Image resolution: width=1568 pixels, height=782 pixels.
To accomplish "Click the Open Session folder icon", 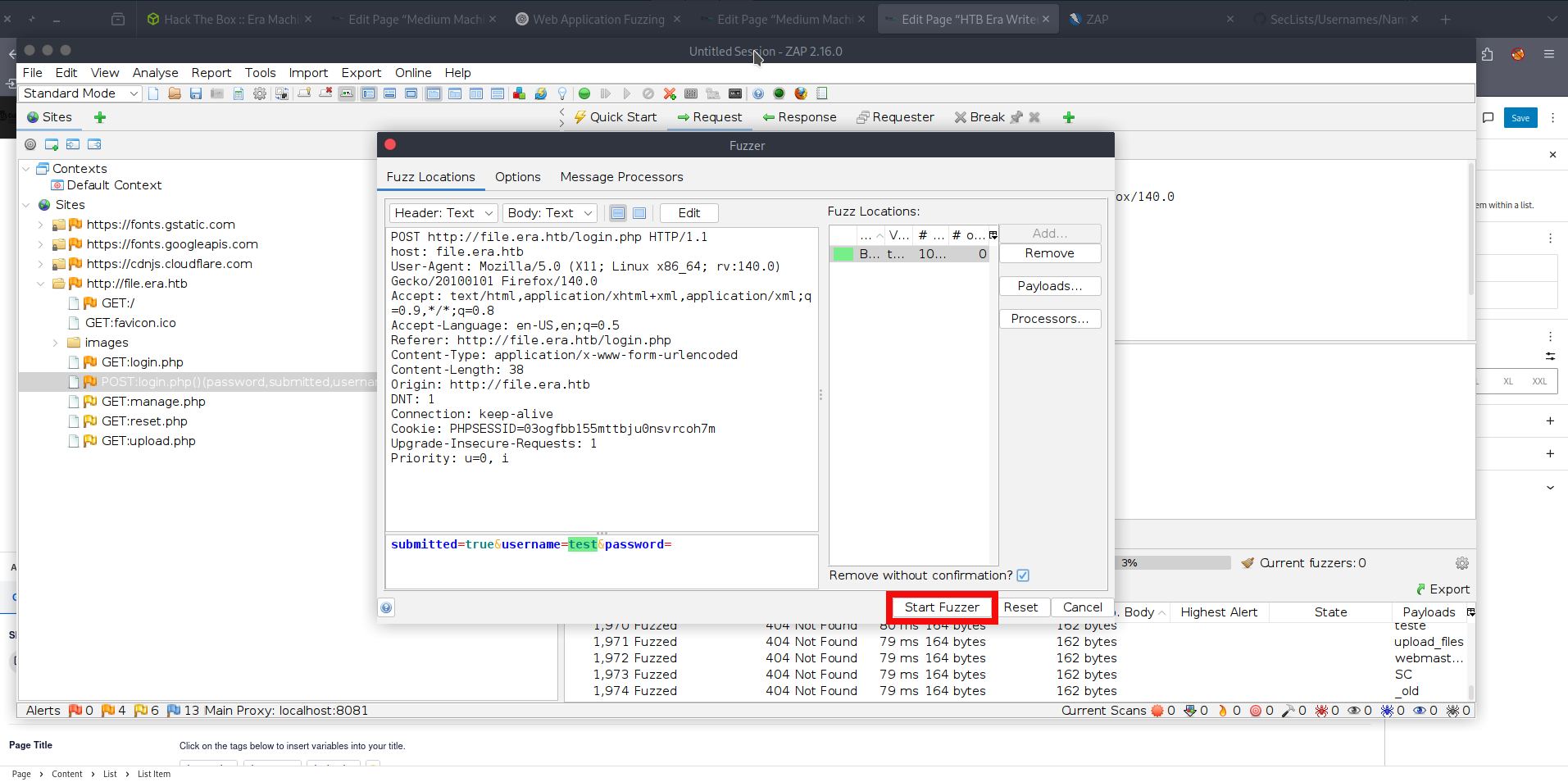I will [x=175, y=93].
